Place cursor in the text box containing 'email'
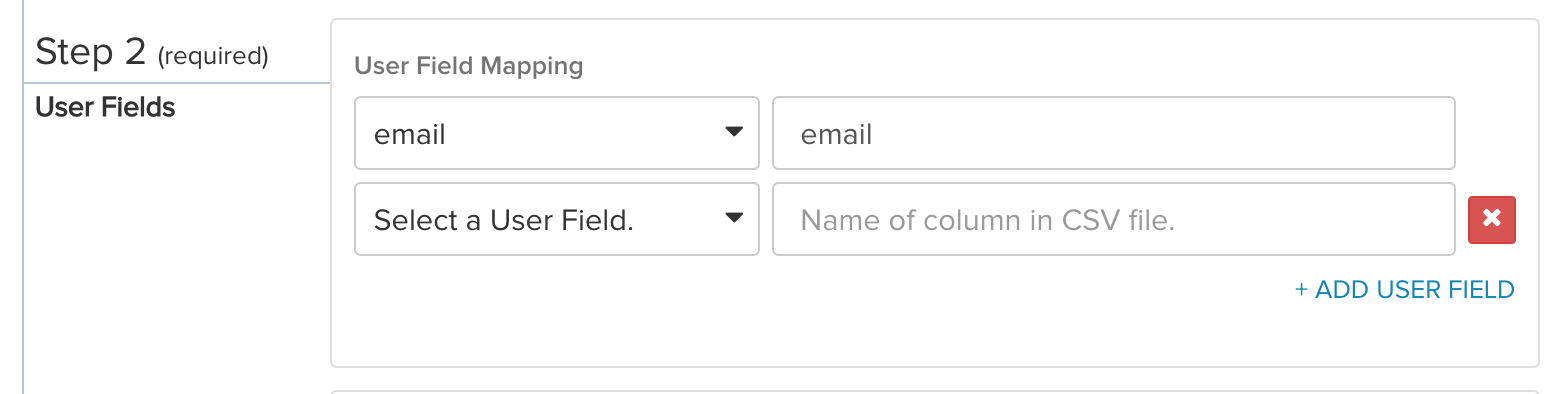1564x394 pixels. (x=1114, y=133)
